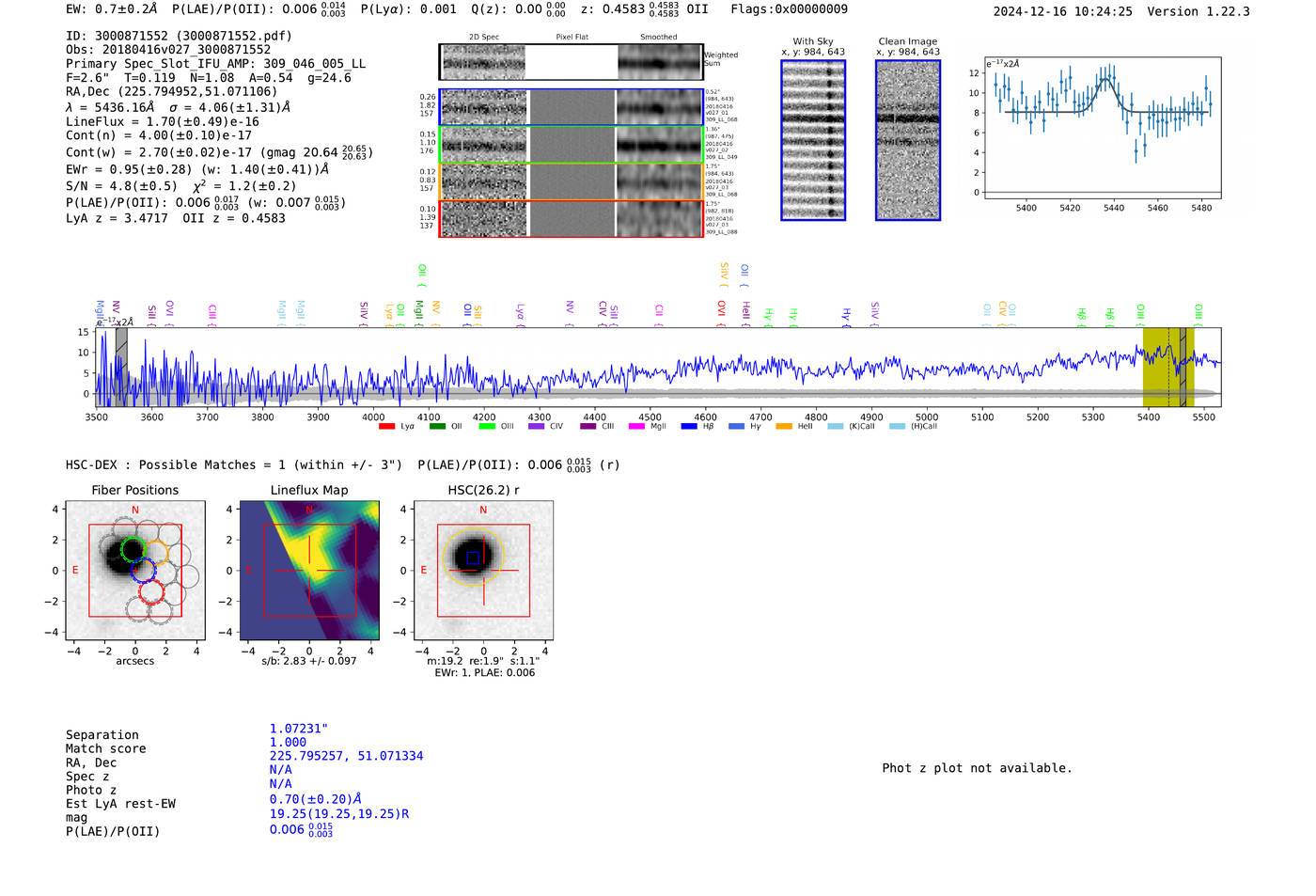Choose the magenta MgII legend swatch
The image size is (1316, 896).
click(636, 427)
